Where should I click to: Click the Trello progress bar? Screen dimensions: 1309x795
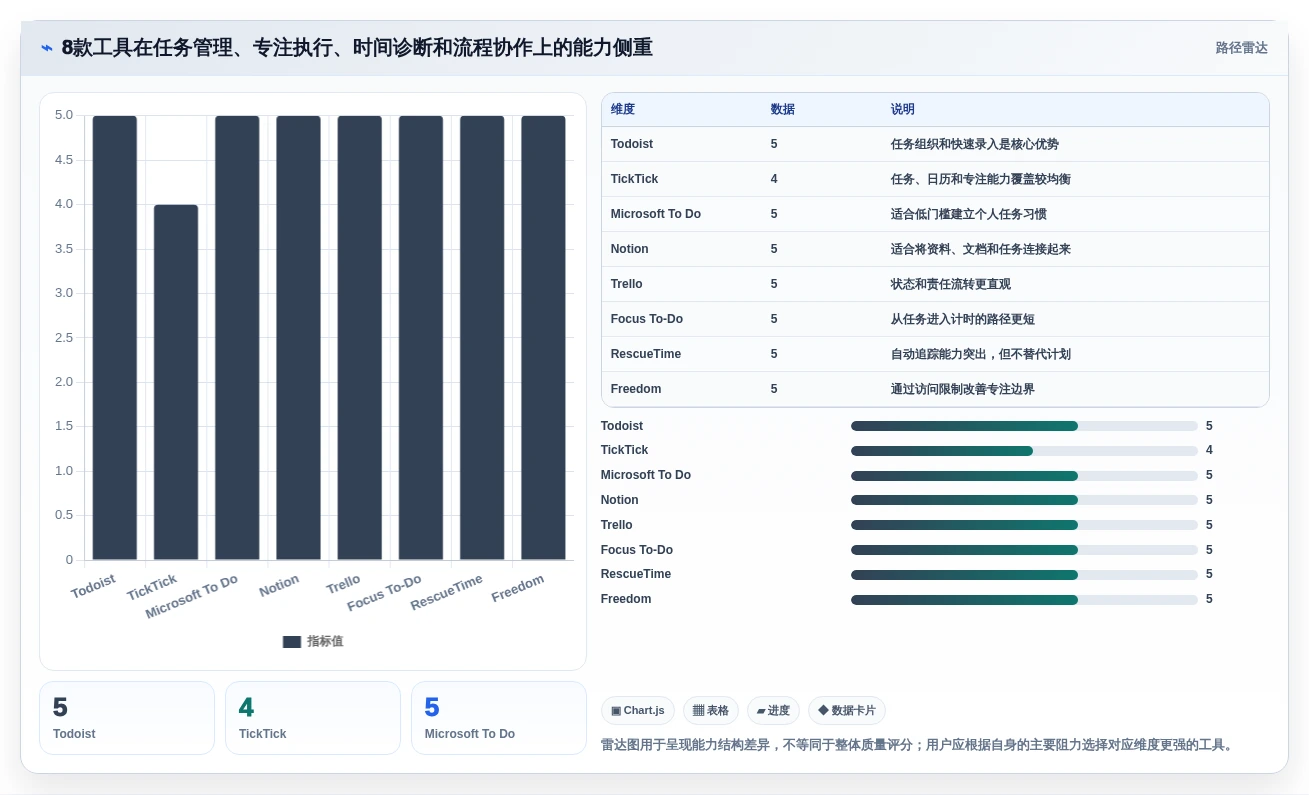click(1024, 525)
